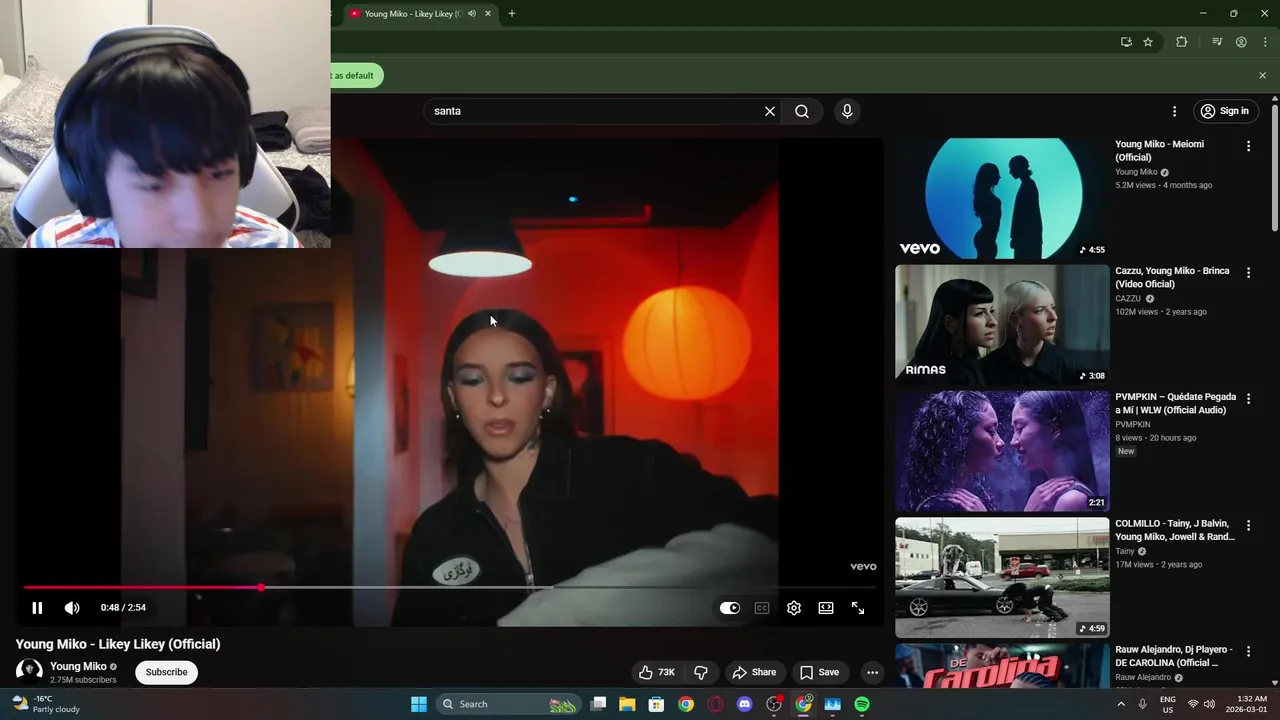1280x720 pixels.
Task: Toggle autoplay switch in player
Action: tap(730, 608)
